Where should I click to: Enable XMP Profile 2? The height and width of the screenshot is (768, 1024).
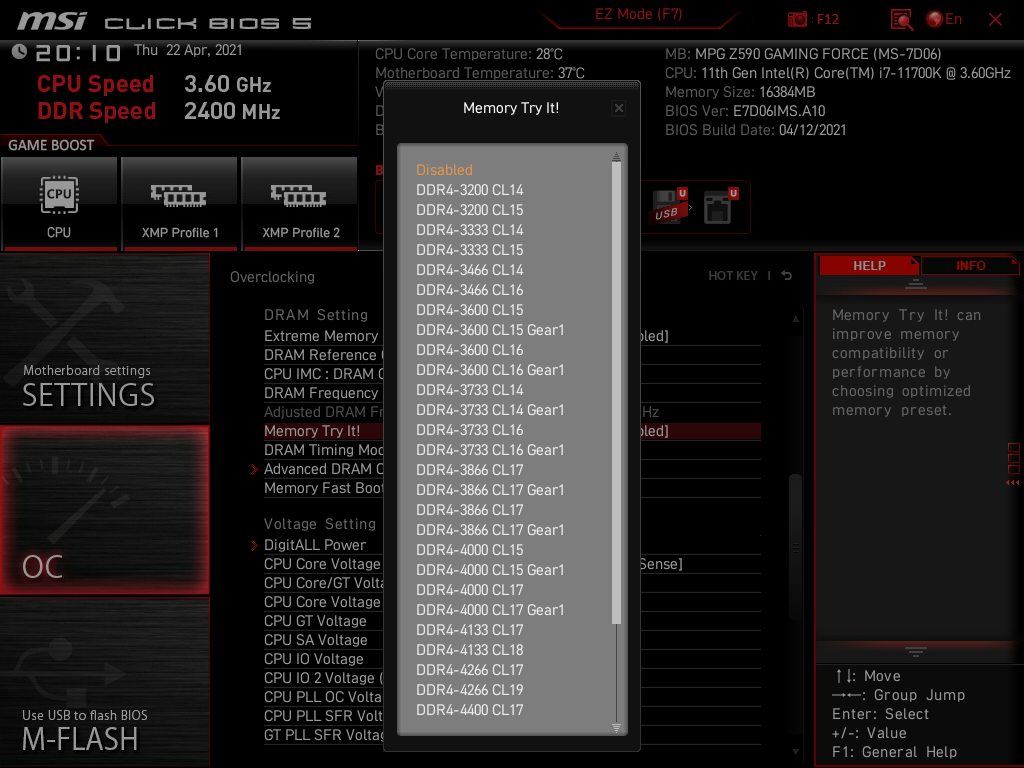300,204
